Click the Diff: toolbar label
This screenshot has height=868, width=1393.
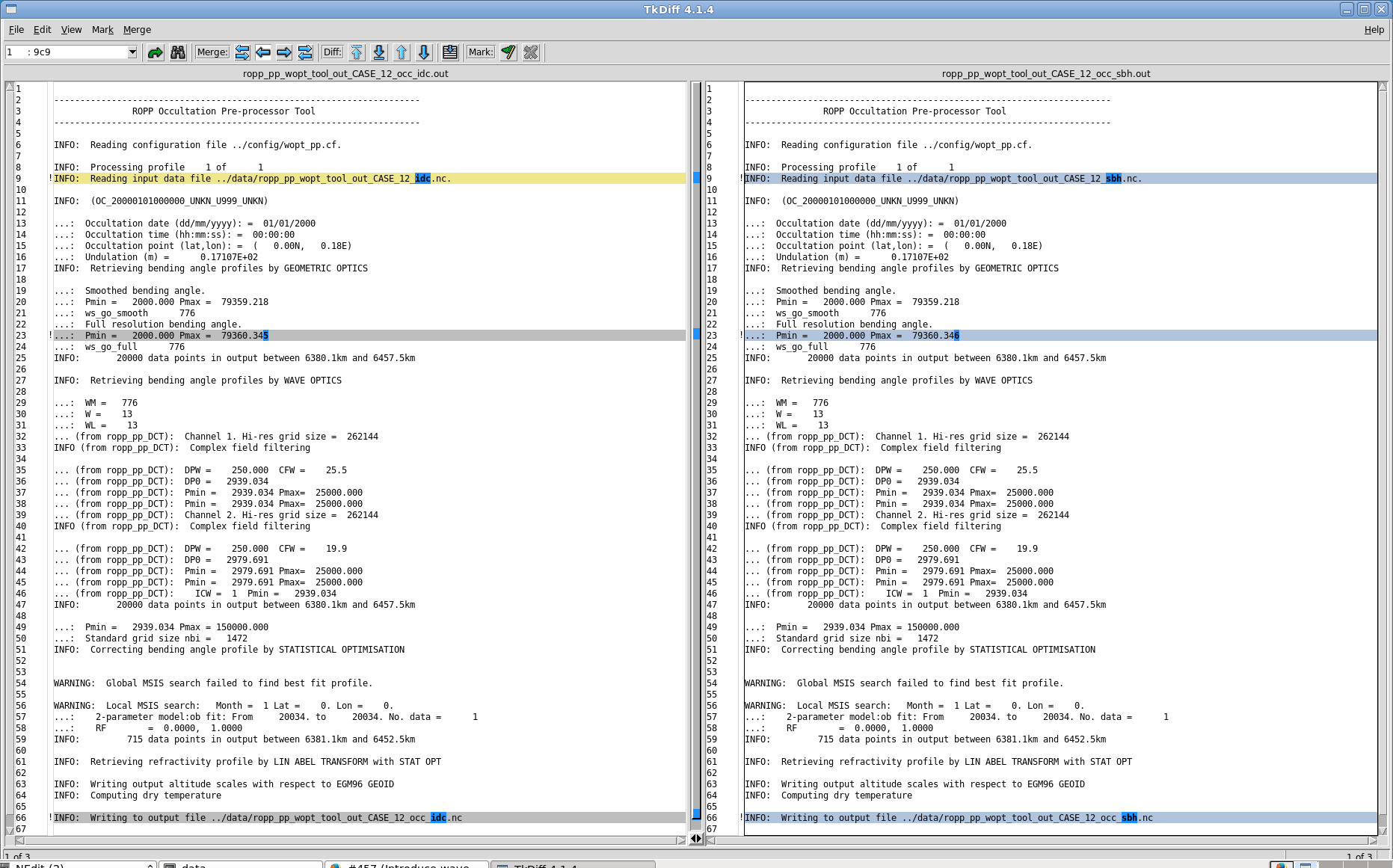tap(332, 52)
